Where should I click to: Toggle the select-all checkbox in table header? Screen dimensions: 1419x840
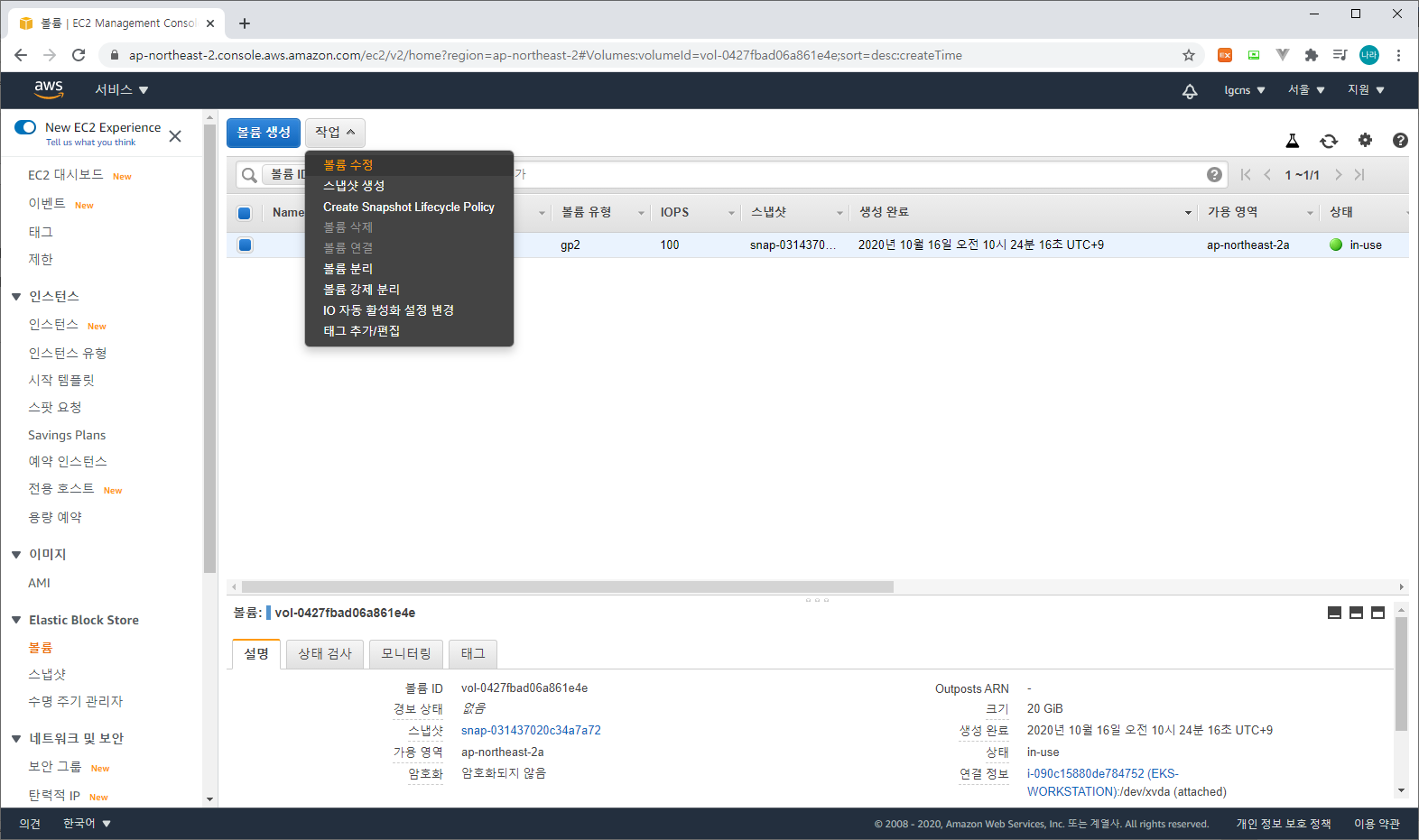[x=244, y=213]
